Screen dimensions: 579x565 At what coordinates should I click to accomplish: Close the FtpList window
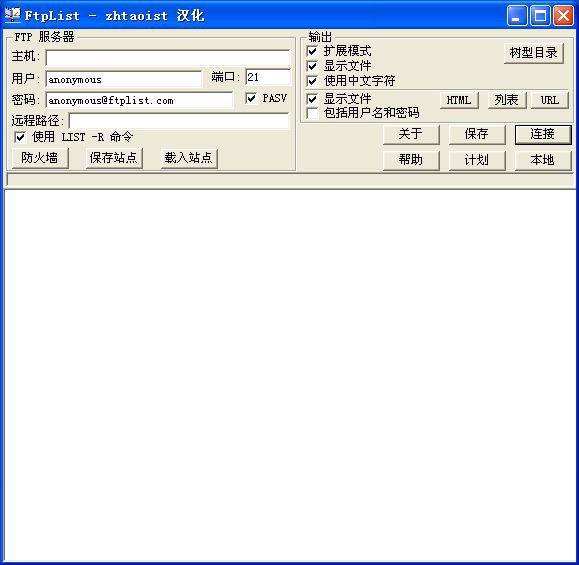tap(563, 16)
